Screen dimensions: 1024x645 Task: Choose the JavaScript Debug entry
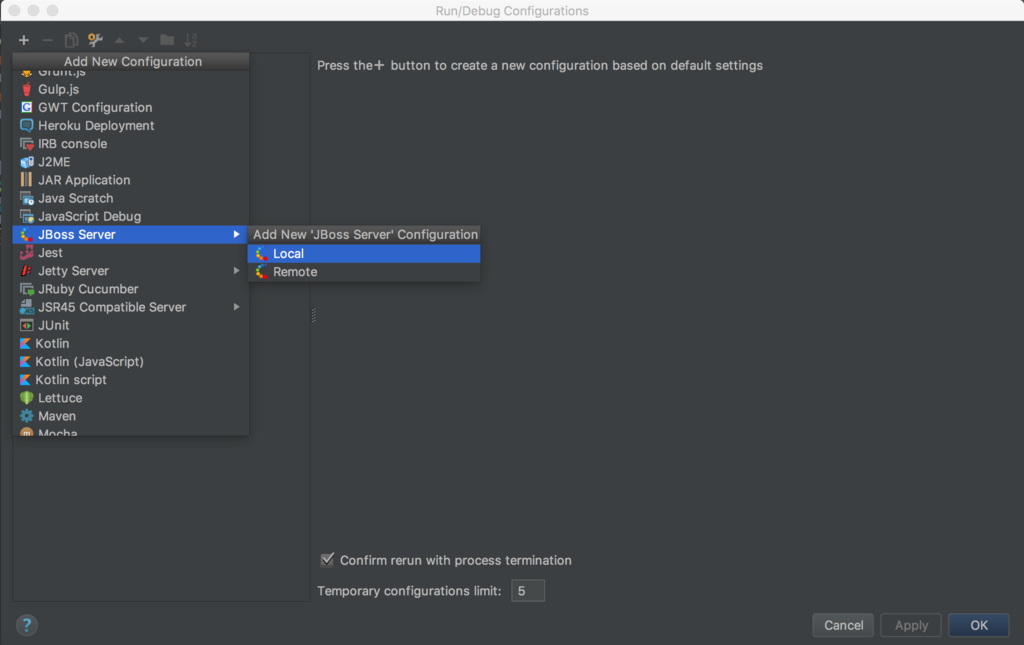click(131, 216)
